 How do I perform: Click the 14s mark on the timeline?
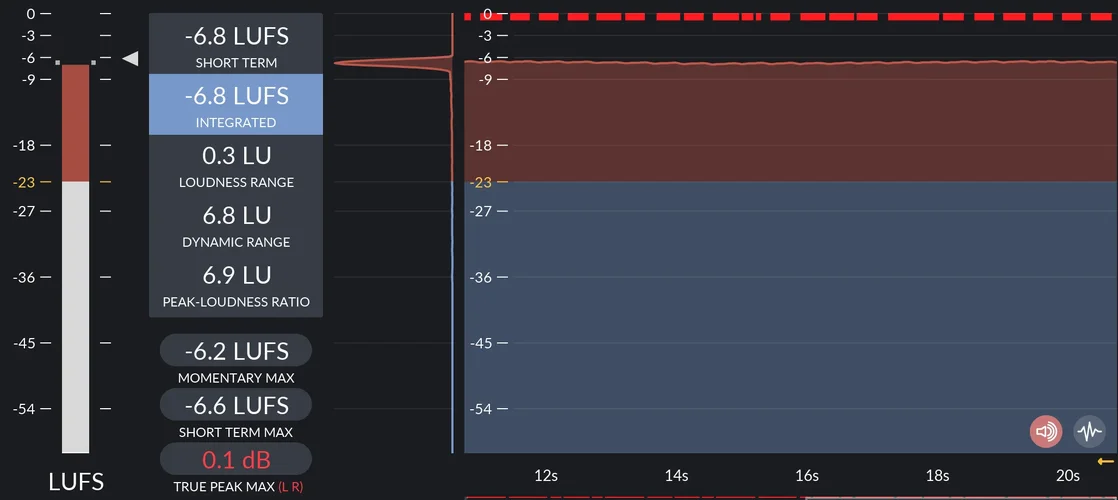coord(677,476)
